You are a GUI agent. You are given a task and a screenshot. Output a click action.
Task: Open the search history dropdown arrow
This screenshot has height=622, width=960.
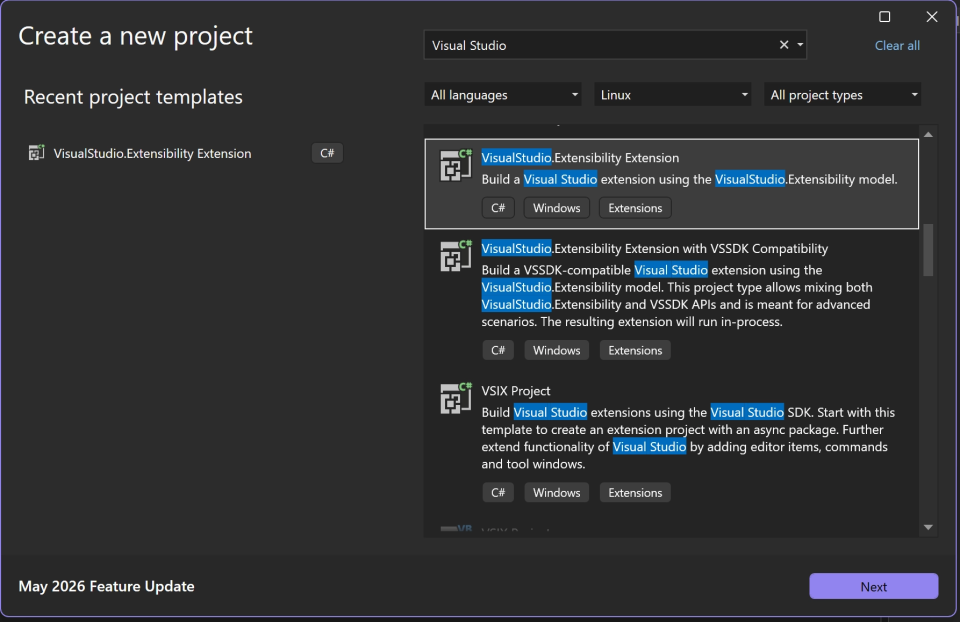coord(800,45)
